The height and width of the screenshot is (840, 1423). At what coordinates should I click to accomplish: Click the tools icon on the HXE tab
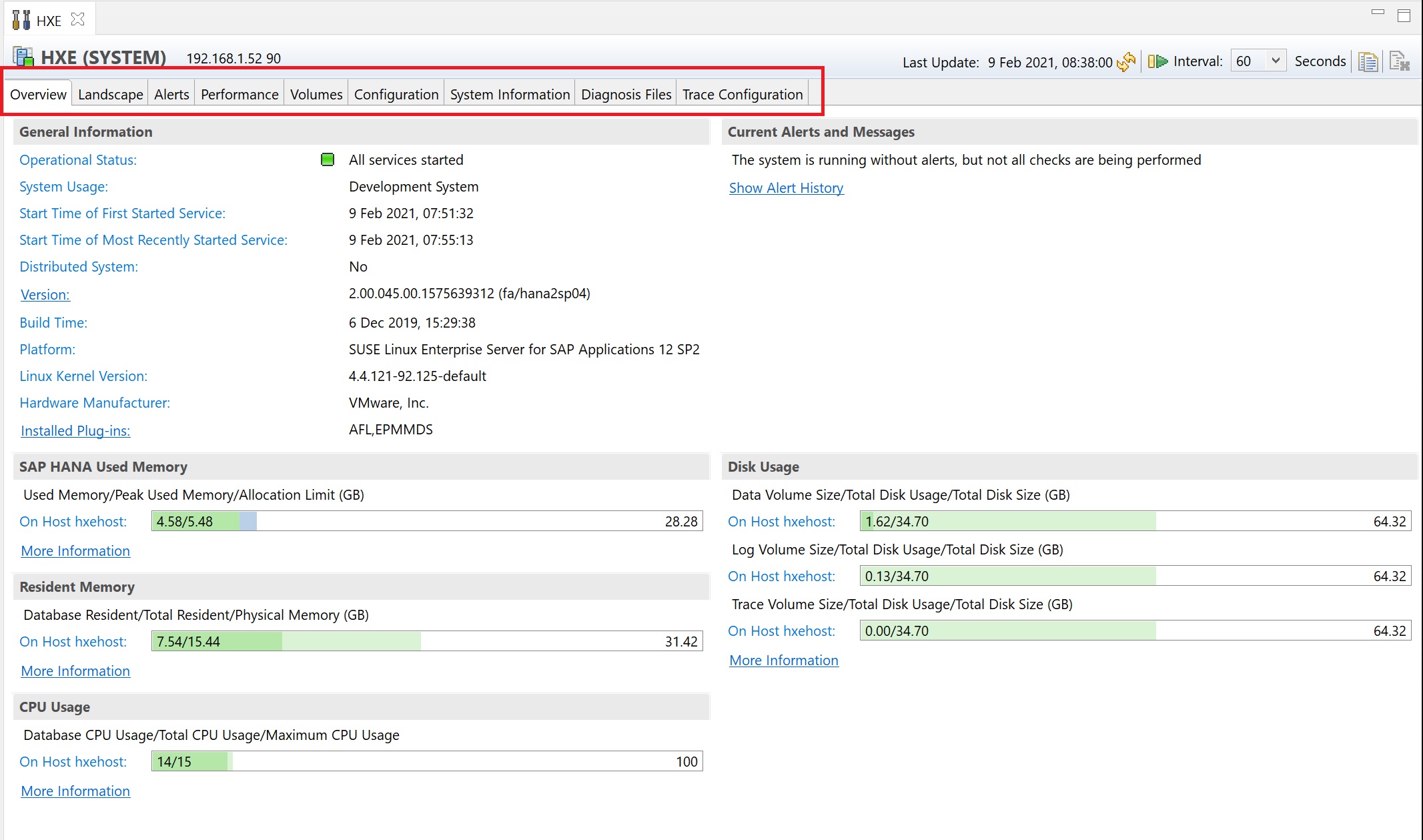click(21, 20)
